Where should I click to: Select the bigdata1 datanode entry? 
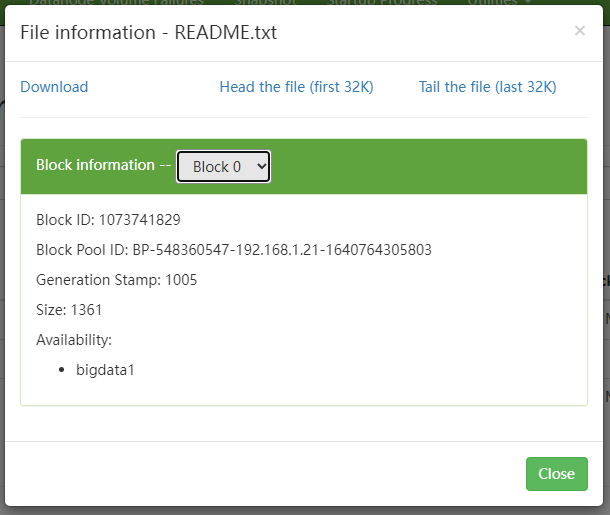coord(105,370)
